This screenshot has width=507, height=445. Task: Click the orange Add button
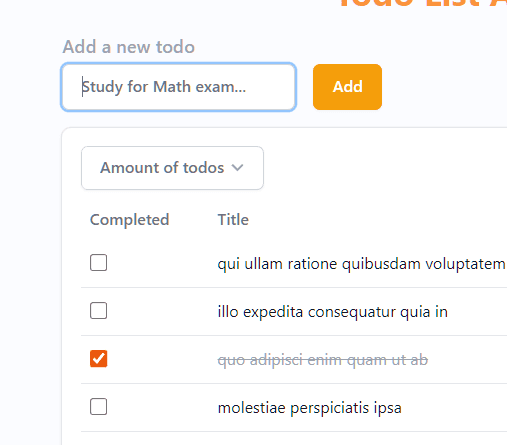[347, 87]
